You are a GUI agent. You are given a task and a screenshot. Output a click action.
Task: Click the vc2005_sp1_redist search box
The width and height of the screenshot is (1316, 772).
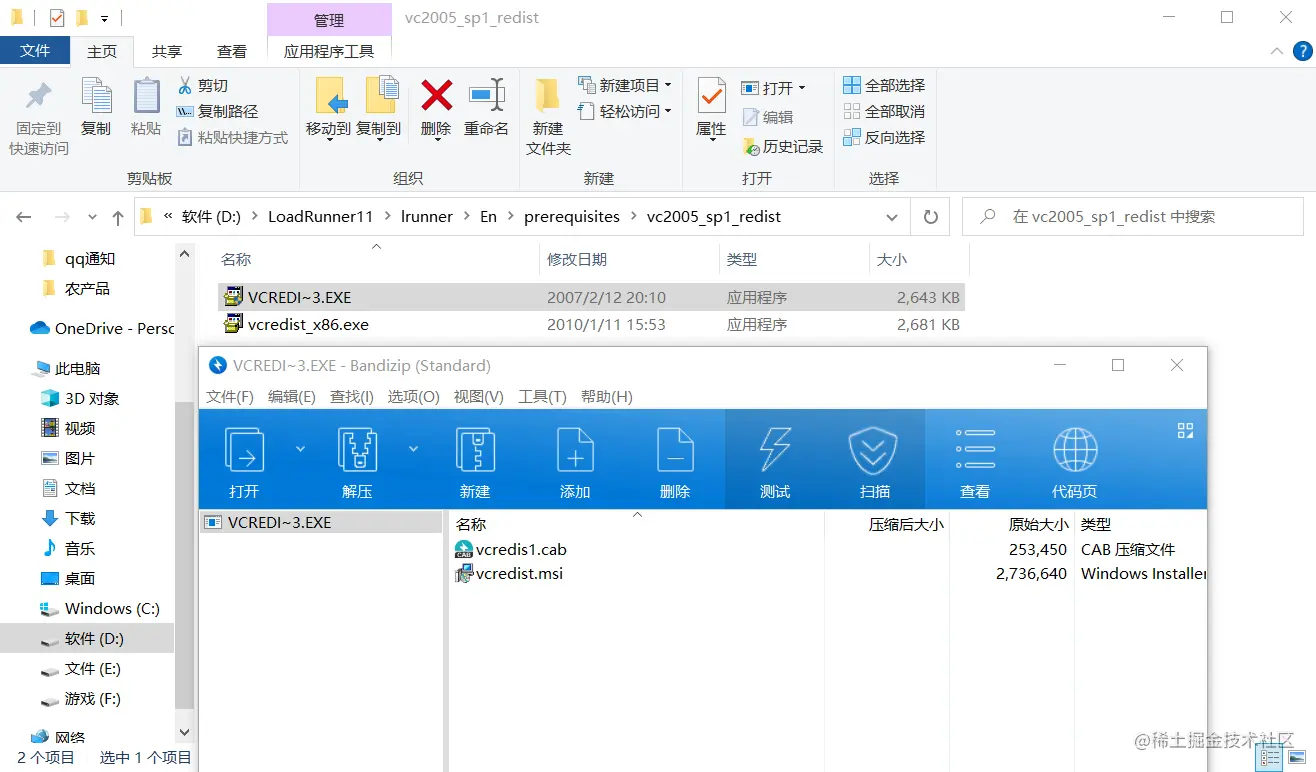point(1134,217)
